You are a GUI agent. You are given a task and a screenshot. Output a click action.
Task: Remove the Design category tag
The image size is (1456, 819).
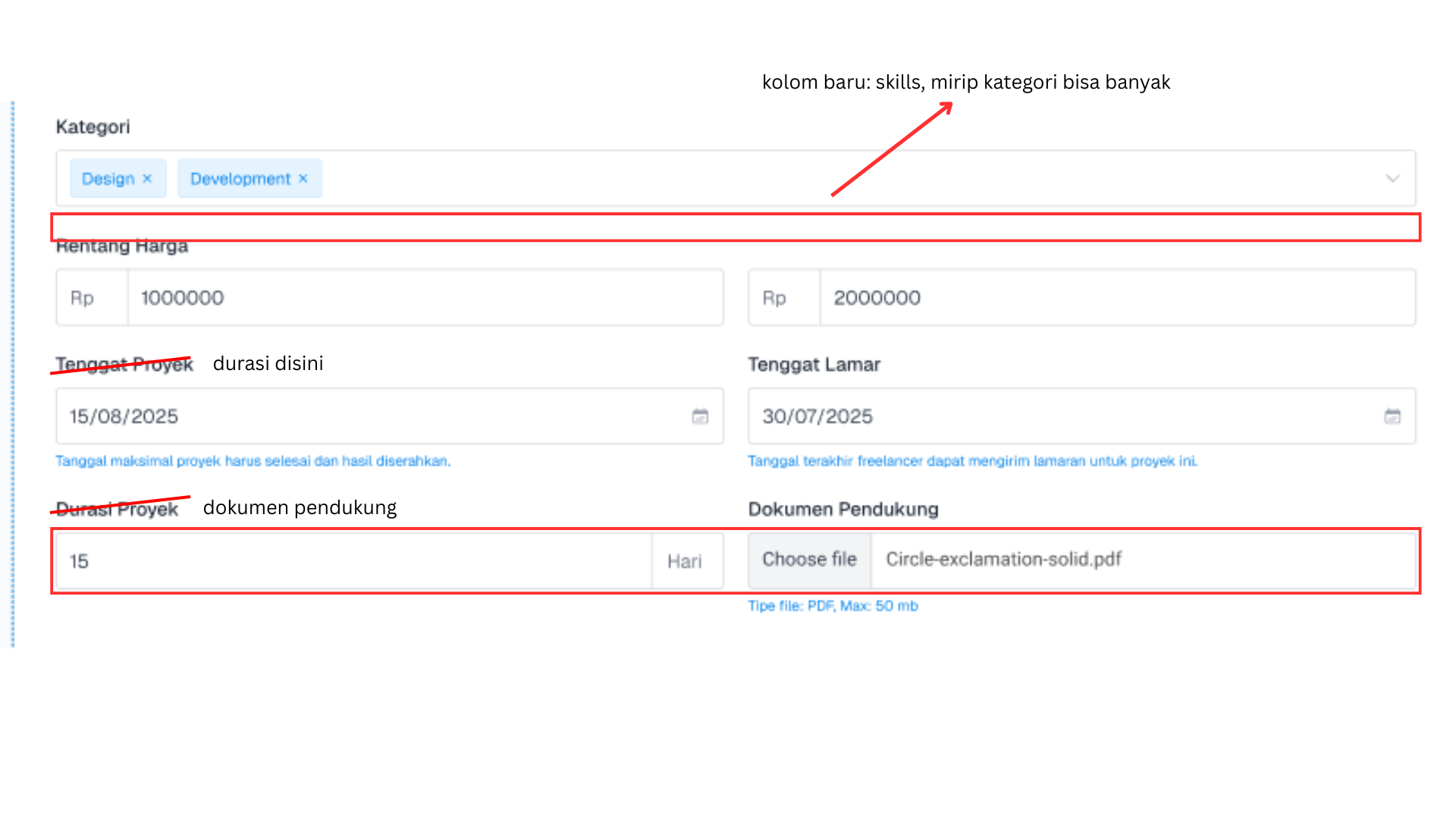[x=147, y=179]
